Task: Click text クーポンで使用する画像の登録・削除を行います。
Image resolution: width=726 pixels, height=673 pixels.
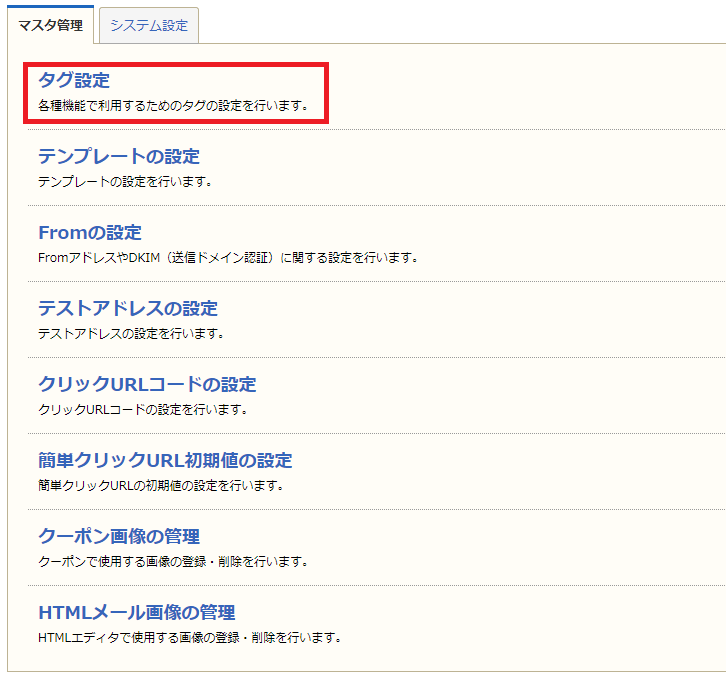Action: coord(173,561)
